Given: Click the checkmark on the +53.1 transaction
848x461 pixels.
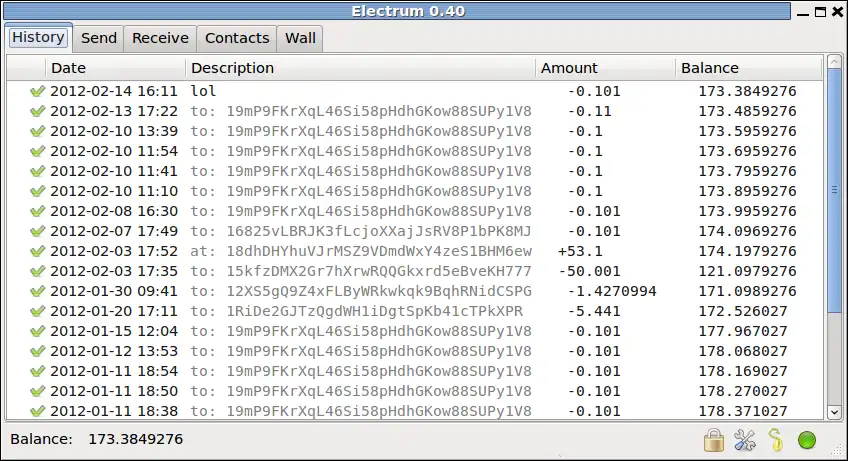Looking at the screenshot, I should [x=38, y=251].
